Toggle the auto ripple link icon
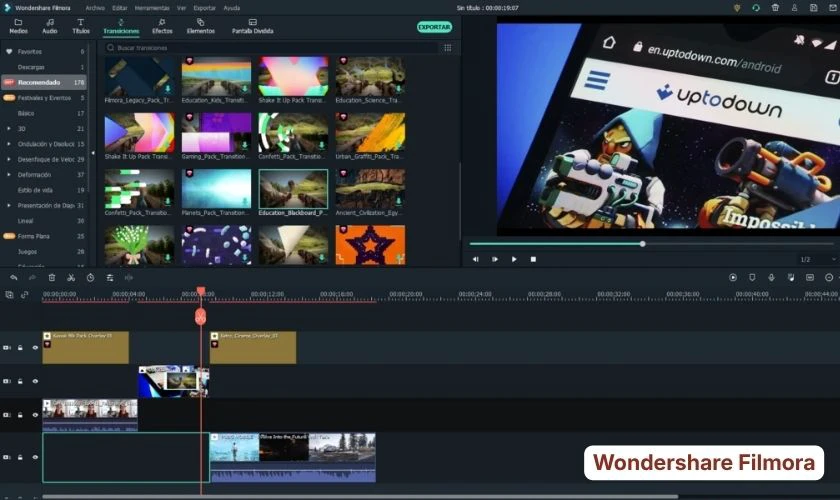 (x=25, y=295)
